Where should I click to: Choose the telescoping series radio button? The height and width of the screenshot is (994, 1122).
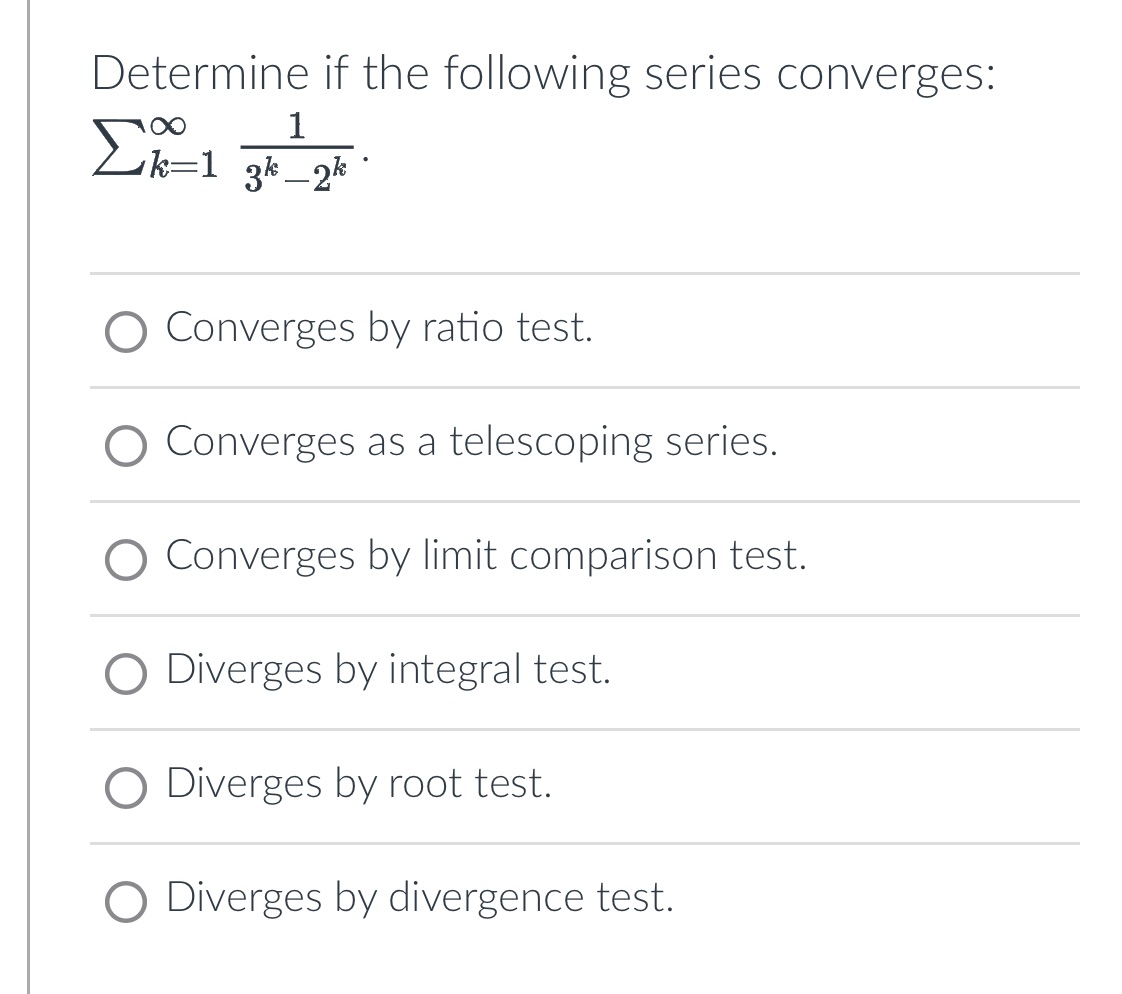click(126, 445)
